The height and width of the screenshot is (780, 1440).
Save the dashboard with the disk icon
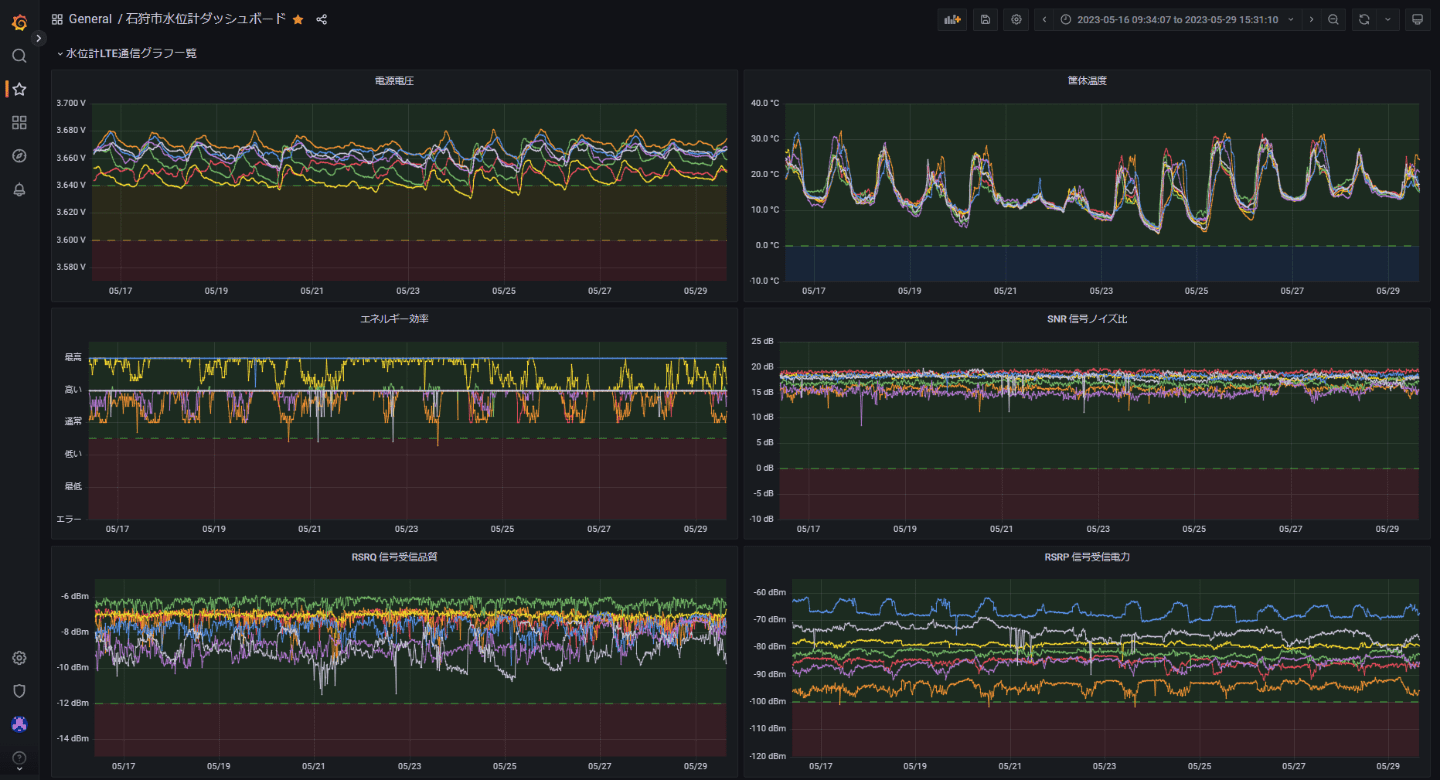tap(985, 19)
